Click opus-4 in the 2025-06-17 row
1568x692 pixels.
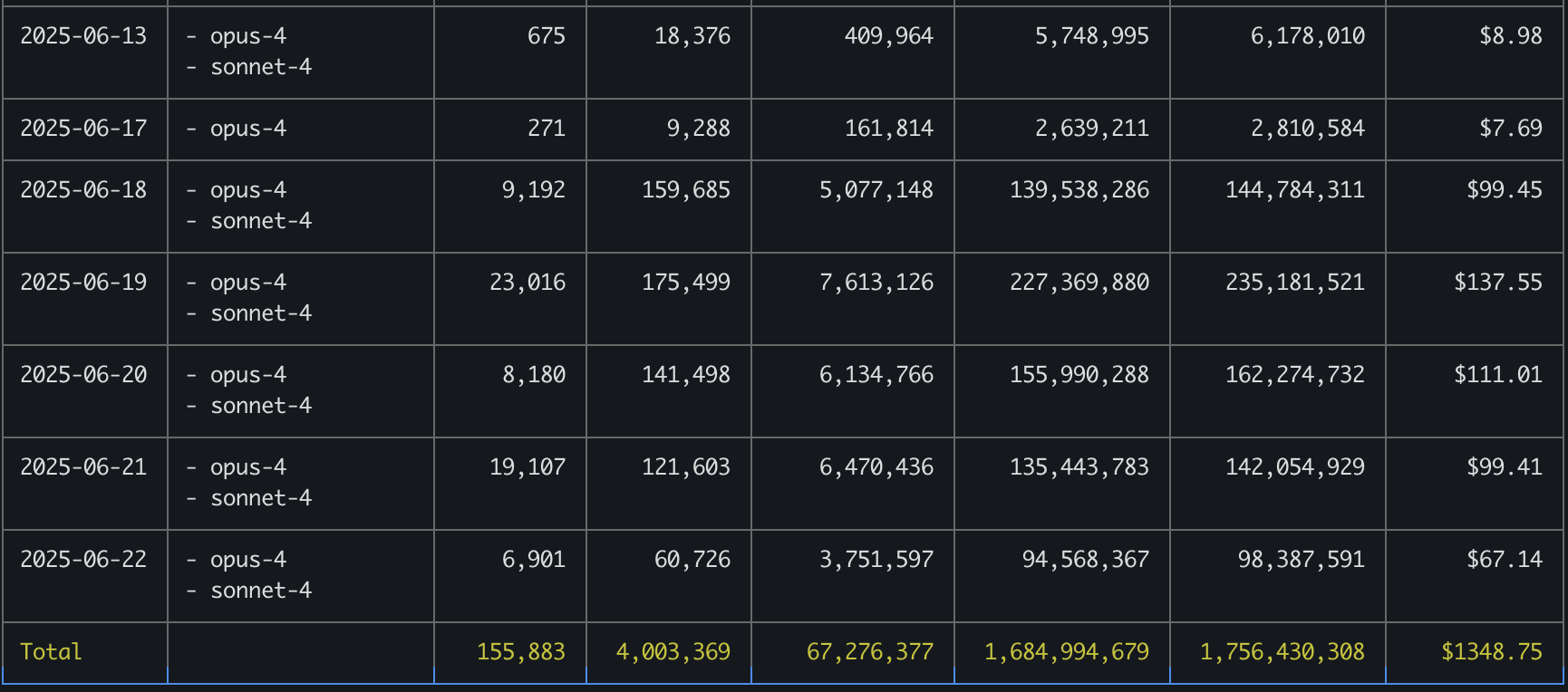[247, 129]
